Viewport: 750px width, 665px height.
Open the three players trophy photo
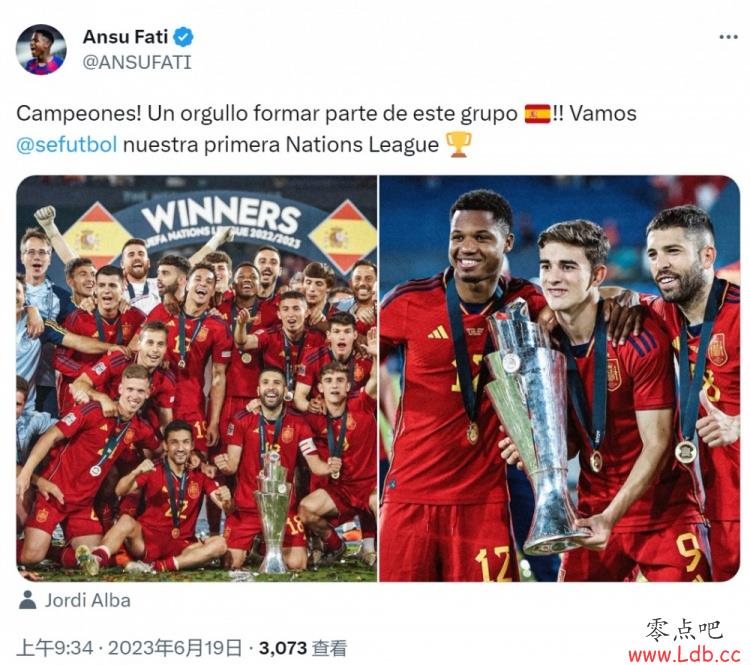tap(560, 378)
